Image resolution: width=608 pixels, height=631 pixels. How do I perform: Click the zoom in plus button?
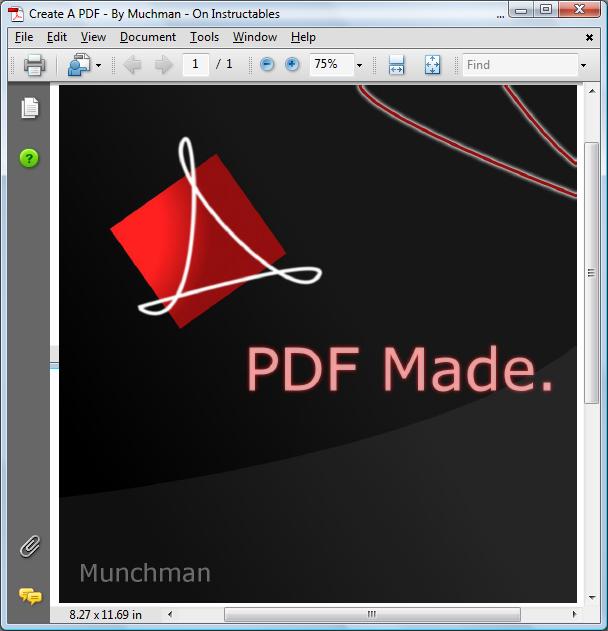292,64
